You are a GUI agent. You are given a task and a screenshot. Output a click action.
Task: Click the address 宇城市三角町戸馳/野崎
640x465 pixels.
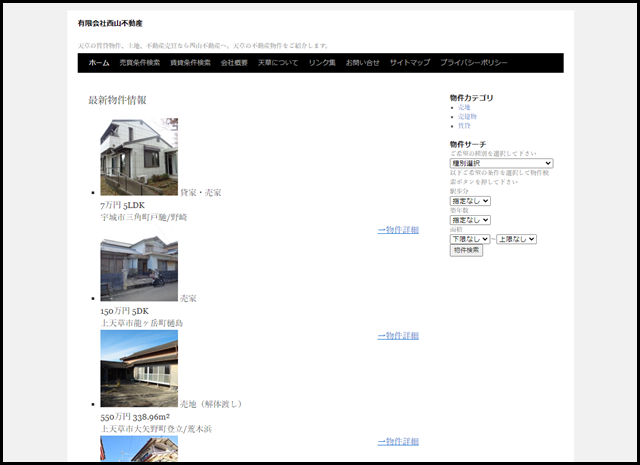coord(144,217)
